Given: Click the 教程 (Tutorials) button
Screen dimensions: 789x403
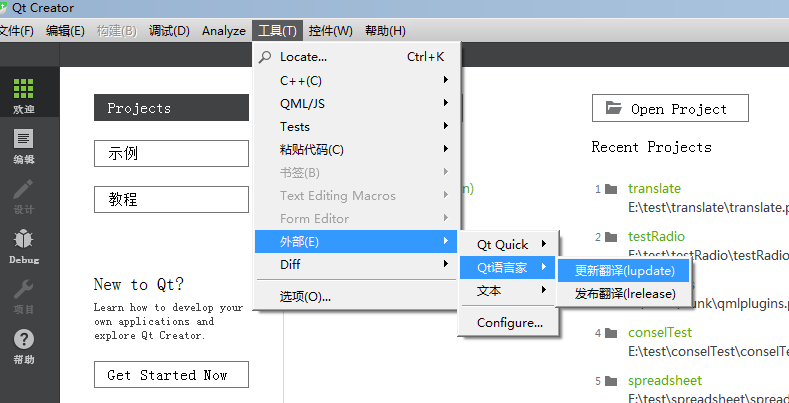Looking at the screenshot, I should pos(172,199).
